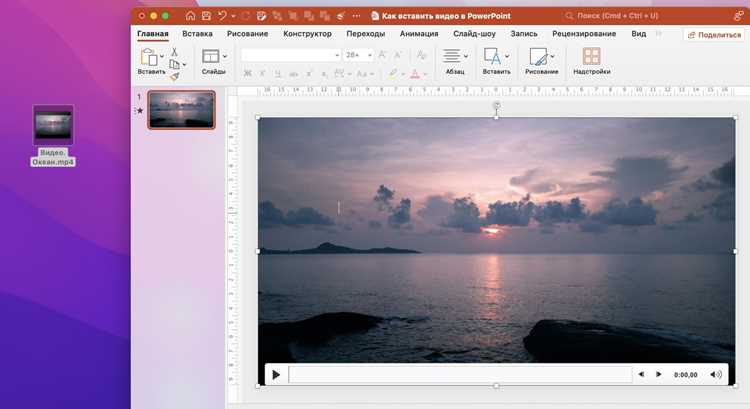Apply the text highlight color pen
This screenshot has width=750, height=409.
point(393,73)
